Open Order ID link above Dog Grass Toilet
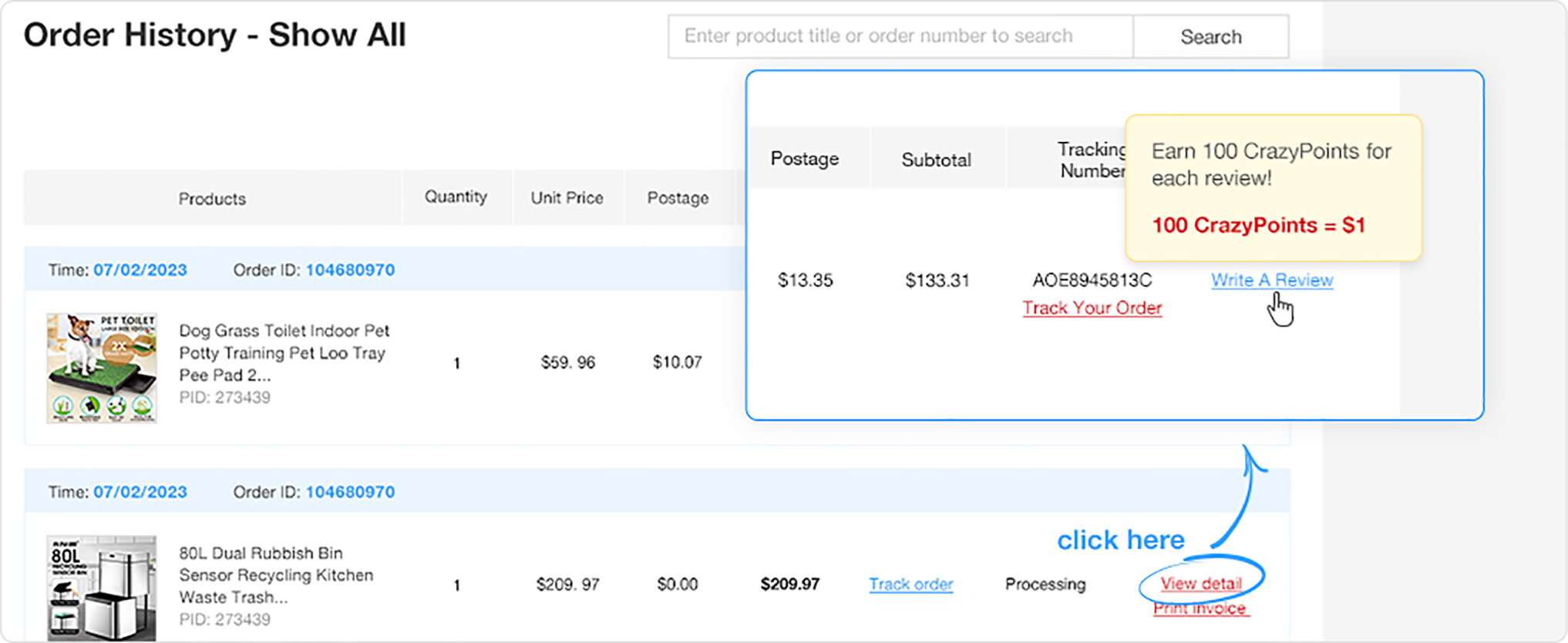This screenshot has width=1568, height=643. coord(350,270)
